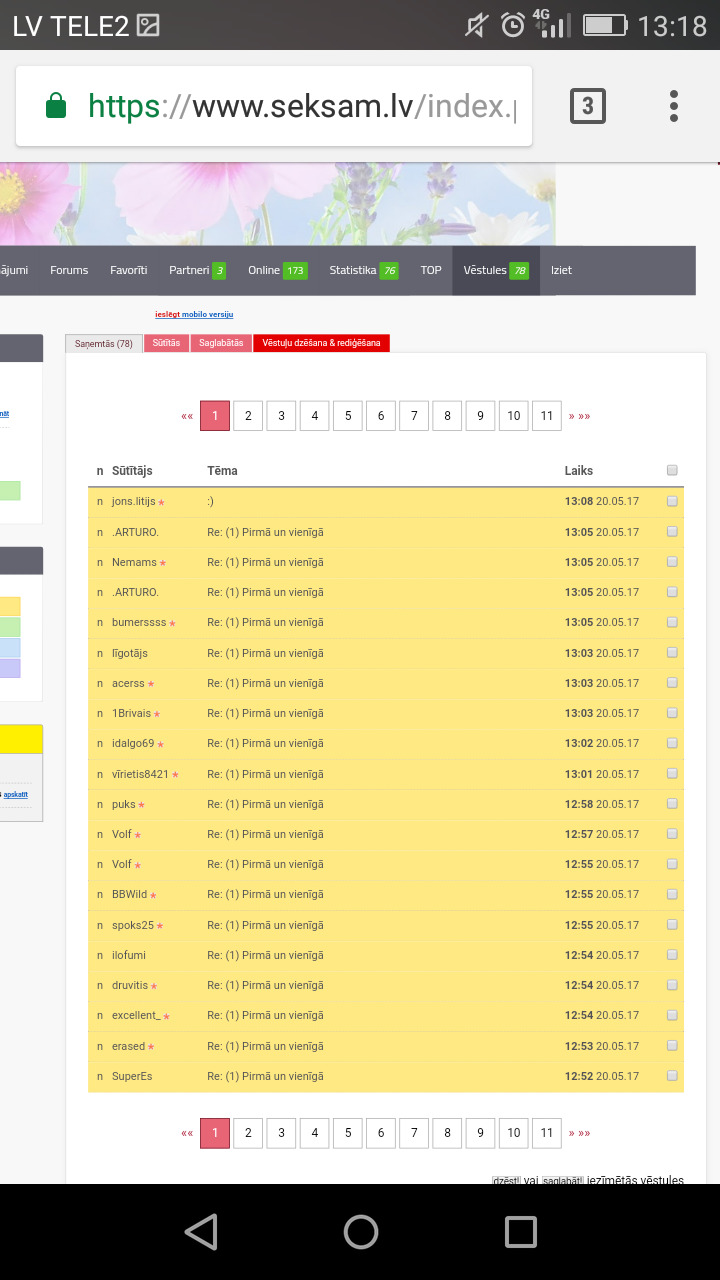Go to page 5 in top pagination
Image resolution: width=720 pixels, height=1280 pixels.
point(347,416)
